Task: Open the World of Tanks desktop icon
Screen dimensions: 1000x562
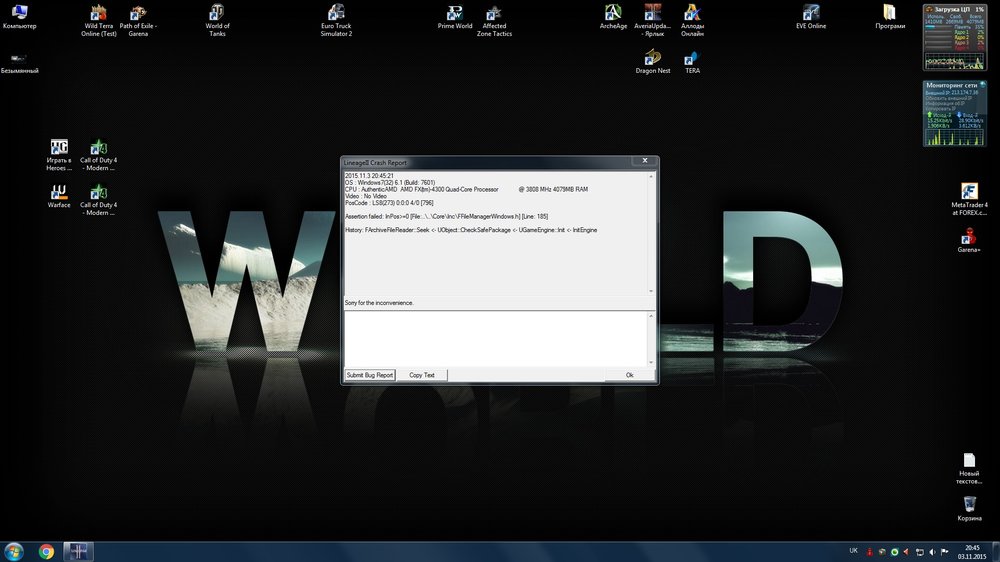Action: click(217, 14)
